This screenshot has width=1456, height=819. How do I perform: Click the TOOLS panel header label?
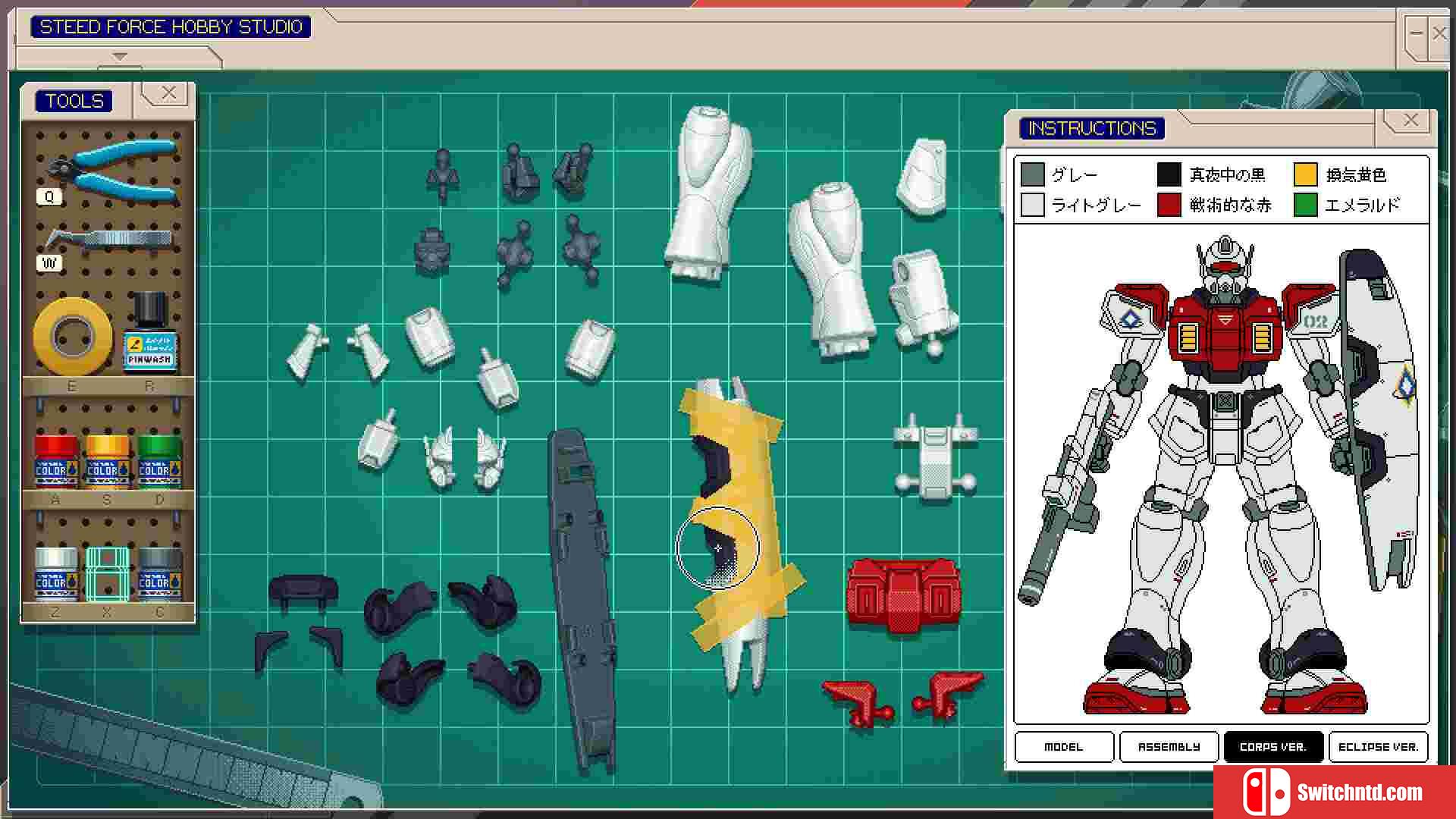click(74, 101)
